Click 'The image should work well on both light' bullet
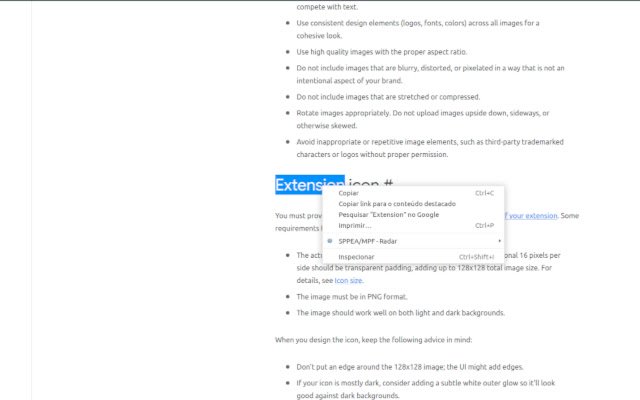Screen dimensions: 640x400 point(400,313)
